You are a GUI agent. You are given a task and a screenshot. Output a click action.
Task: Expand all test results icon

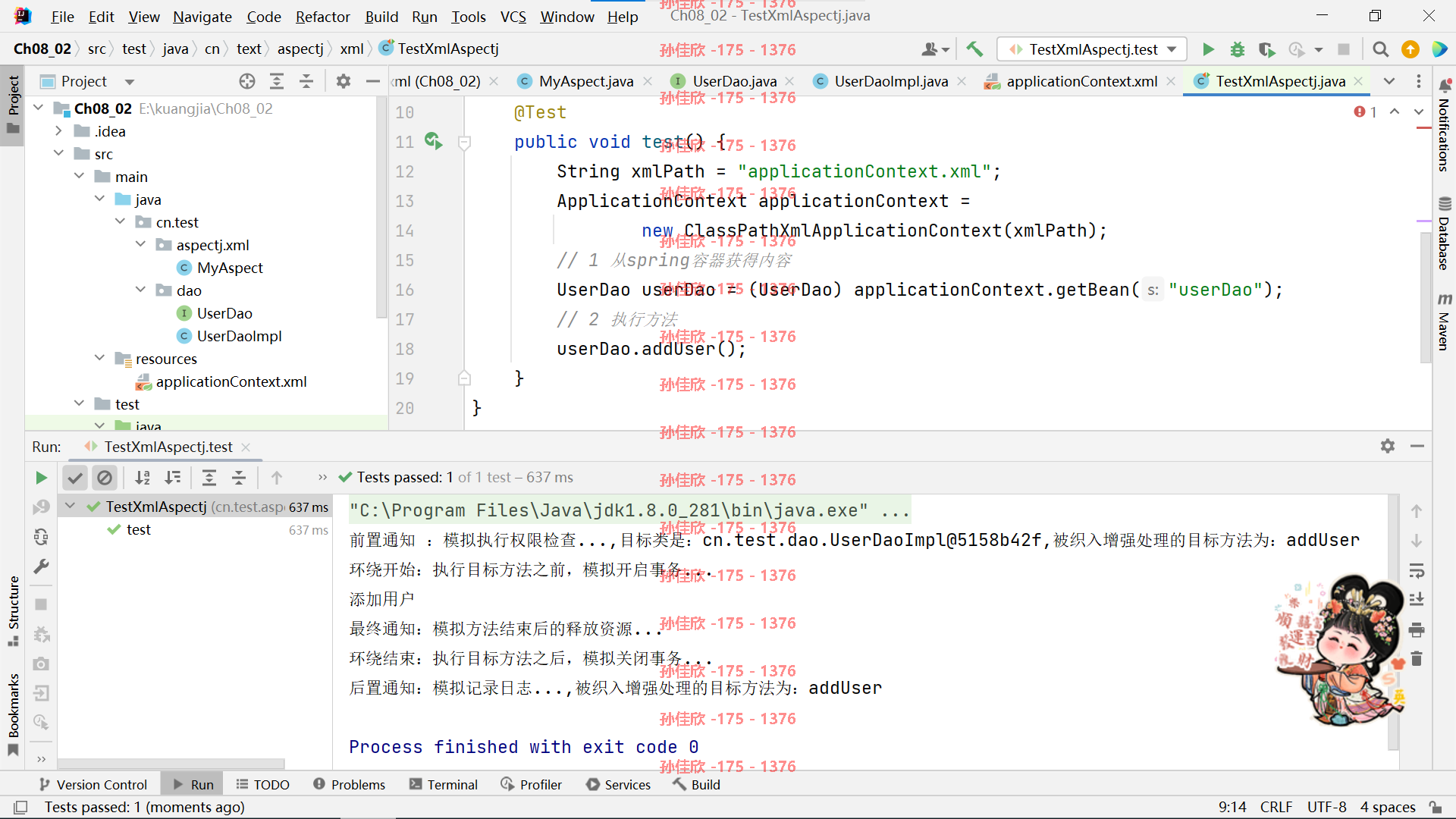tap(209, 478)
